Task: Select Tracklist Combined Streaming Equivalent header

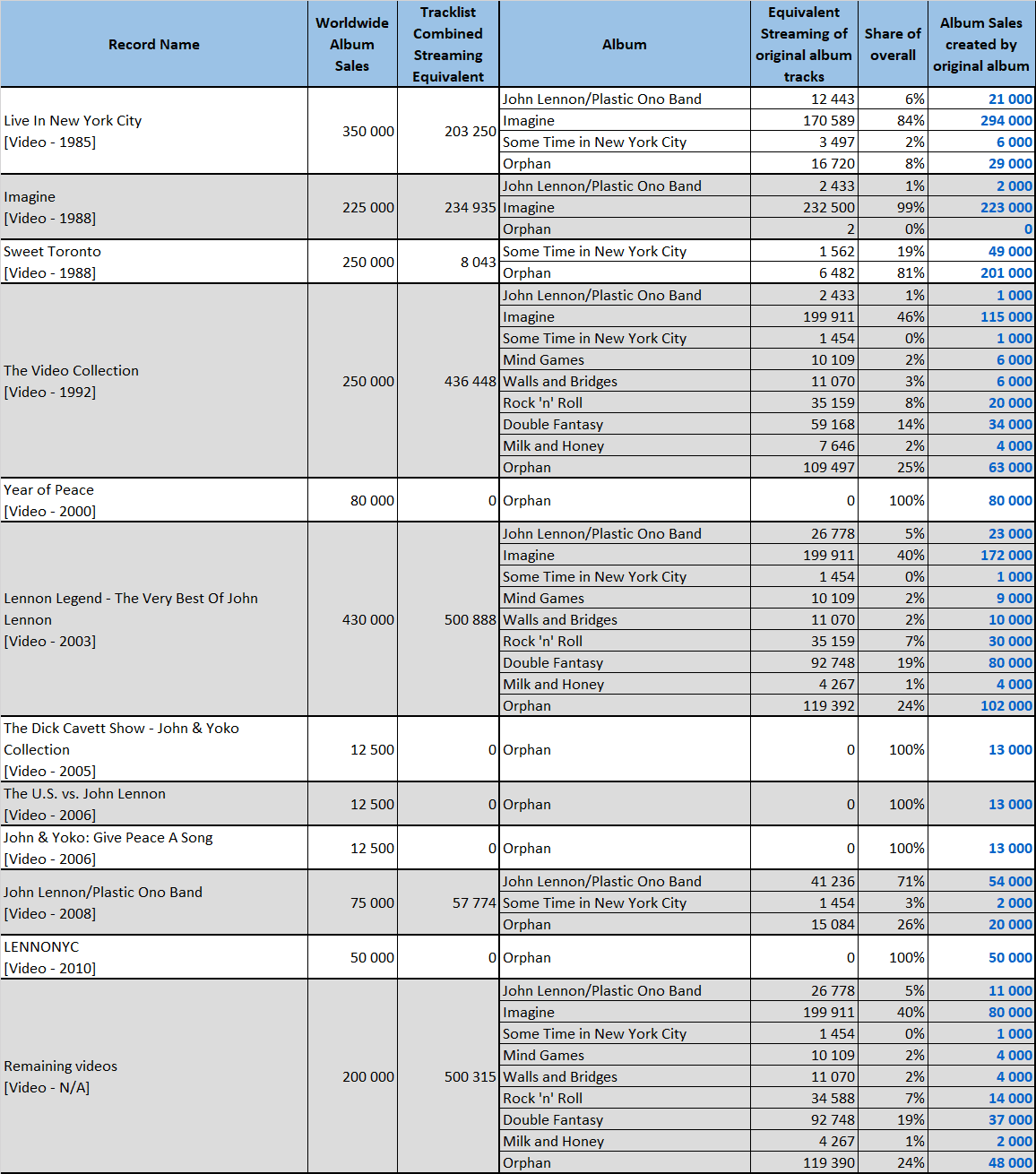Action: [x=448, y=44]
